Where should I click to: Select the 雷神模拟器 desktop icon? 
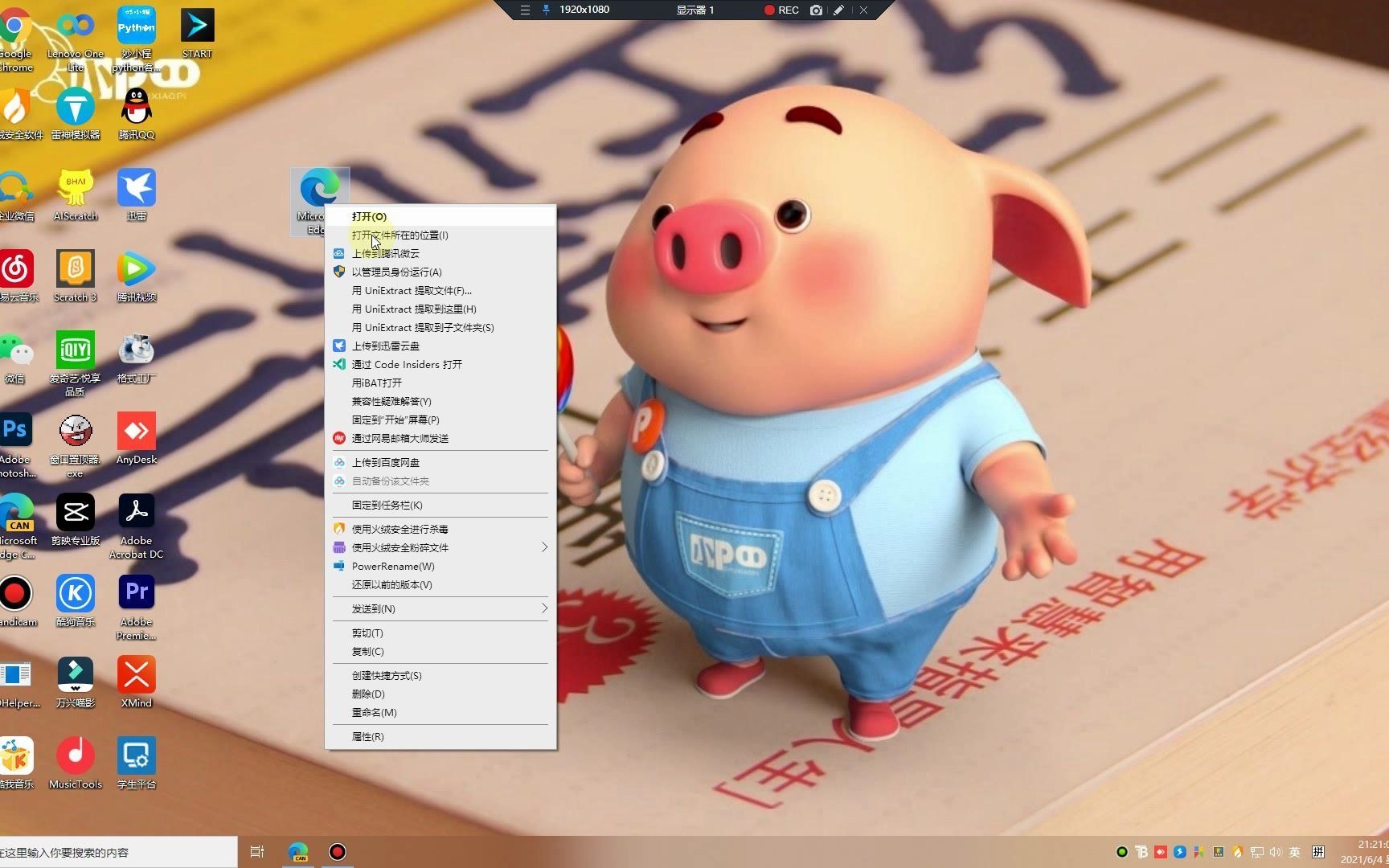coord(76,113)
